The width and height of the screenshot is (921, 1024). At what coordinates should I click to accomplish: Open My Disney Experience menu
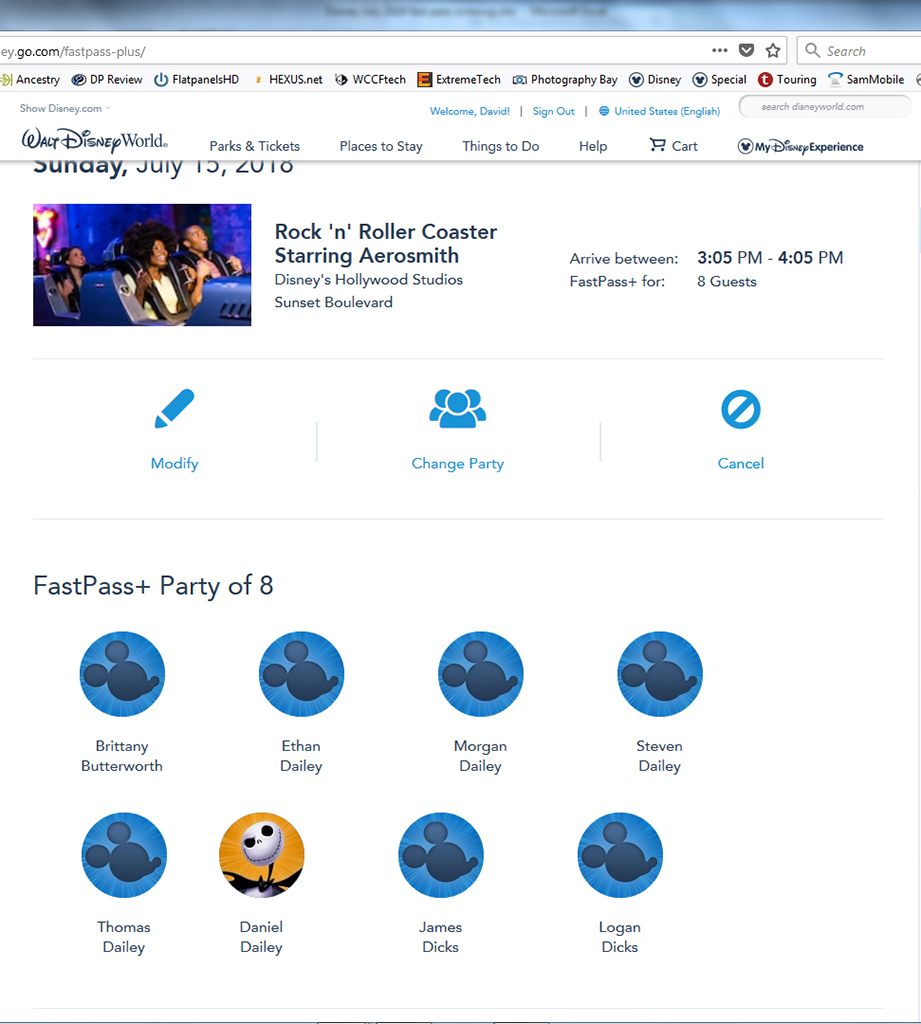coord(800,146)
